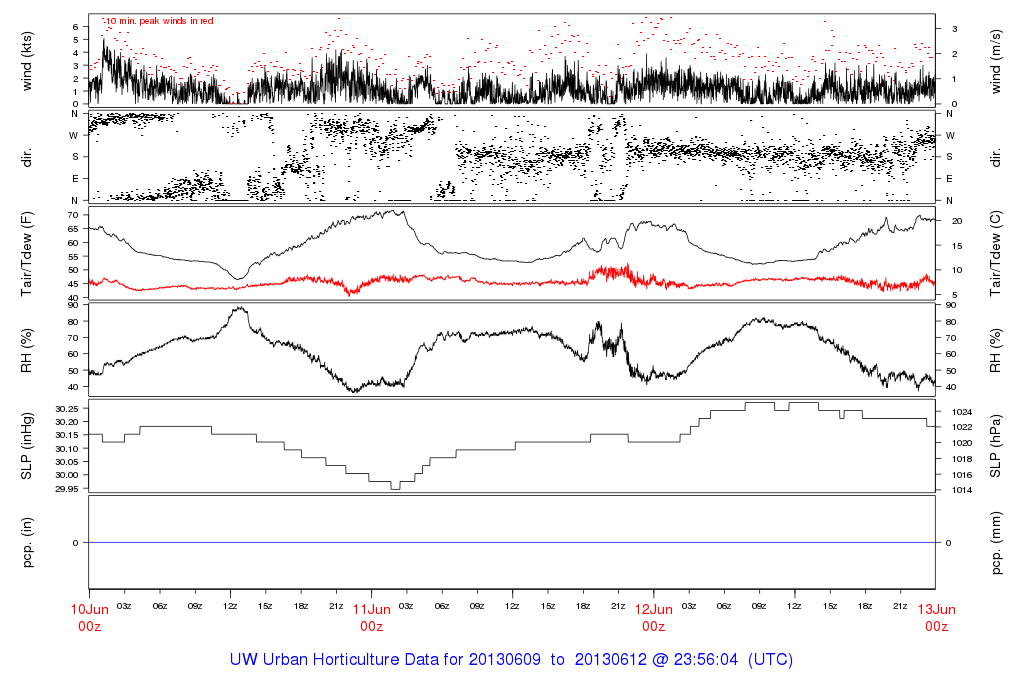Click the "65" tick on the Tair/Tdew (F) axis
The height and width of the screenshot is (700, 1024).
(72, 229)
